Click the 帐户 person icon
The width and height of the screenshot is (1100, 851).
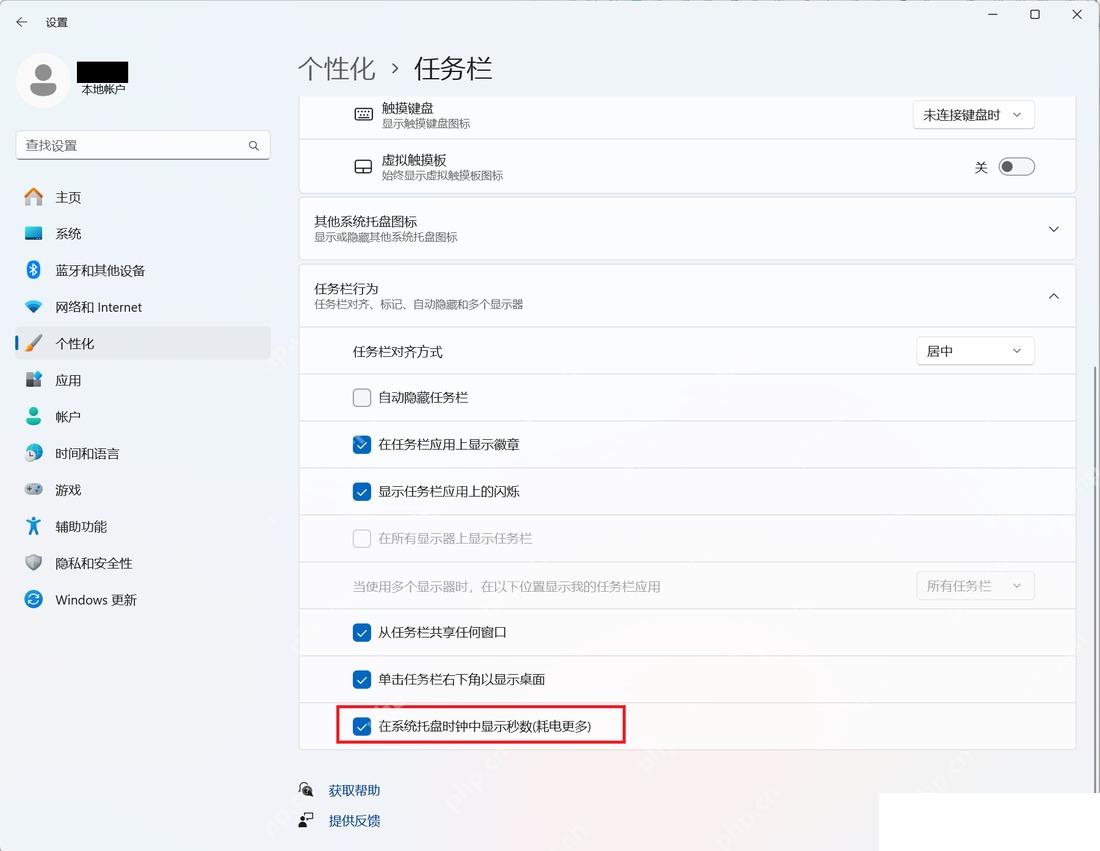(33, 416)
